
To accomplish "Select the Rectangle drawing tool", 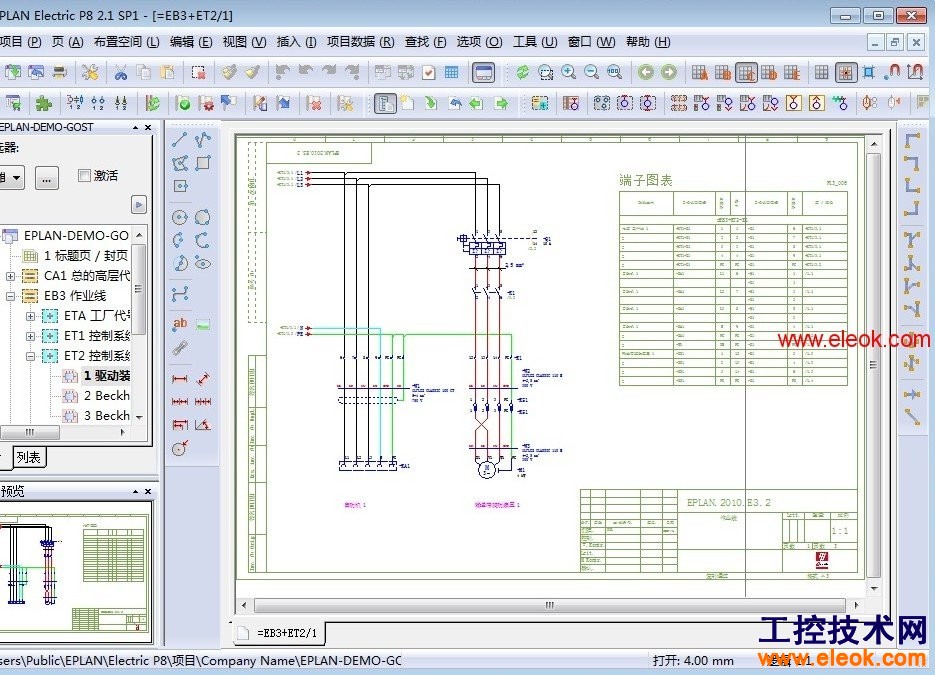I will coord(203,163).
